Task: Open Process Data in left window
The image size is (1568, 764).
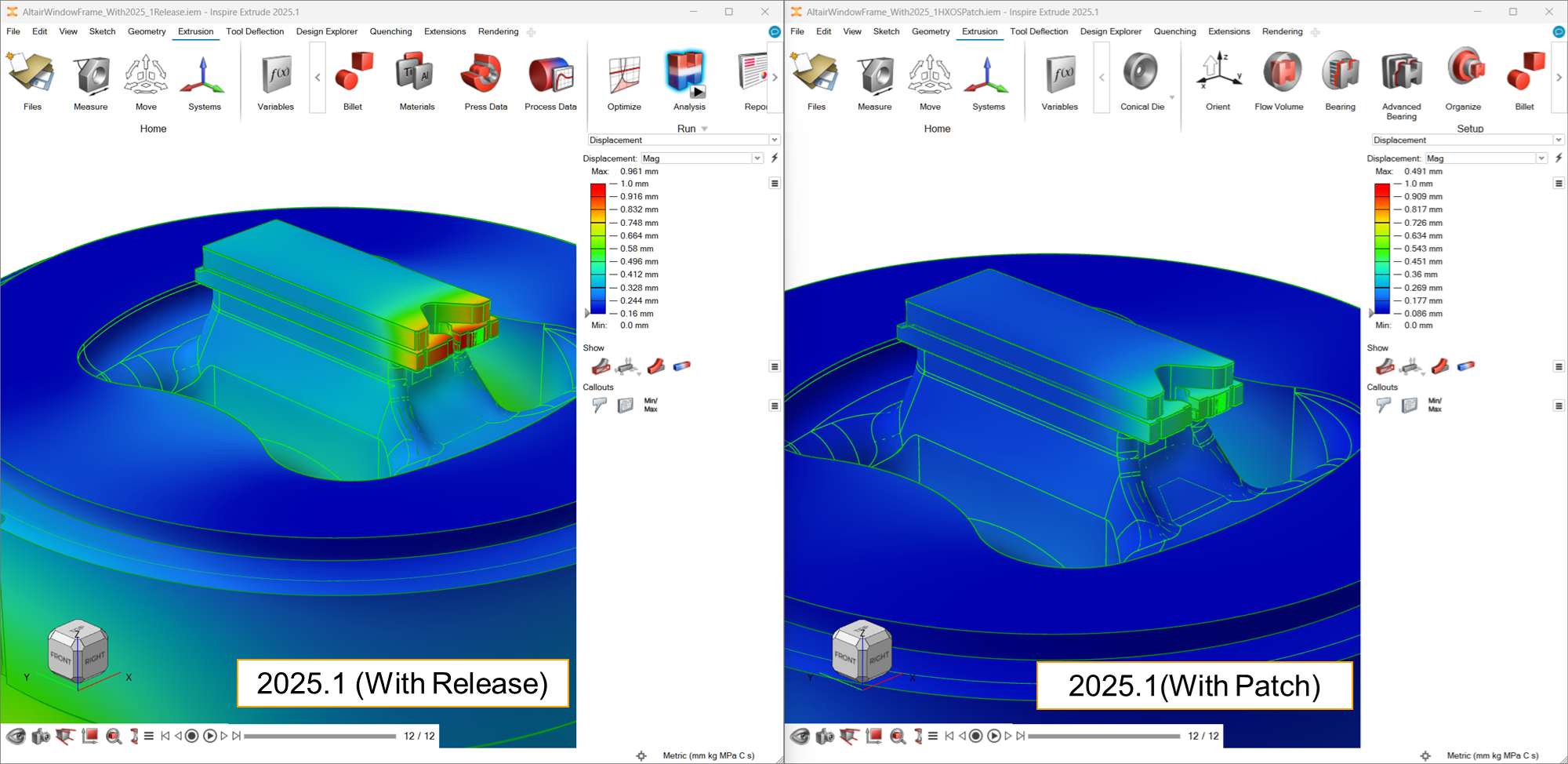Action: pyautogui.click(x=550, y=81)
